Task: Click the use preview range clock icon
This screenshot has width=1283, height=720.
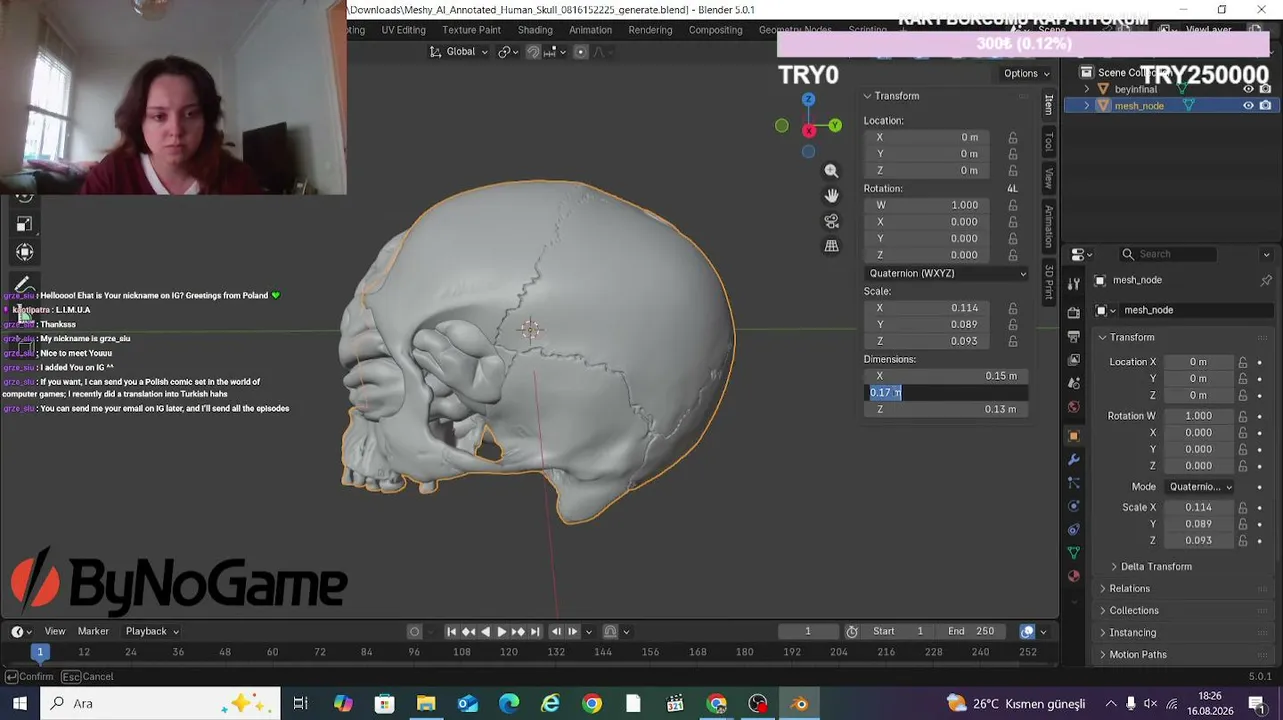Action: point(852,632)
